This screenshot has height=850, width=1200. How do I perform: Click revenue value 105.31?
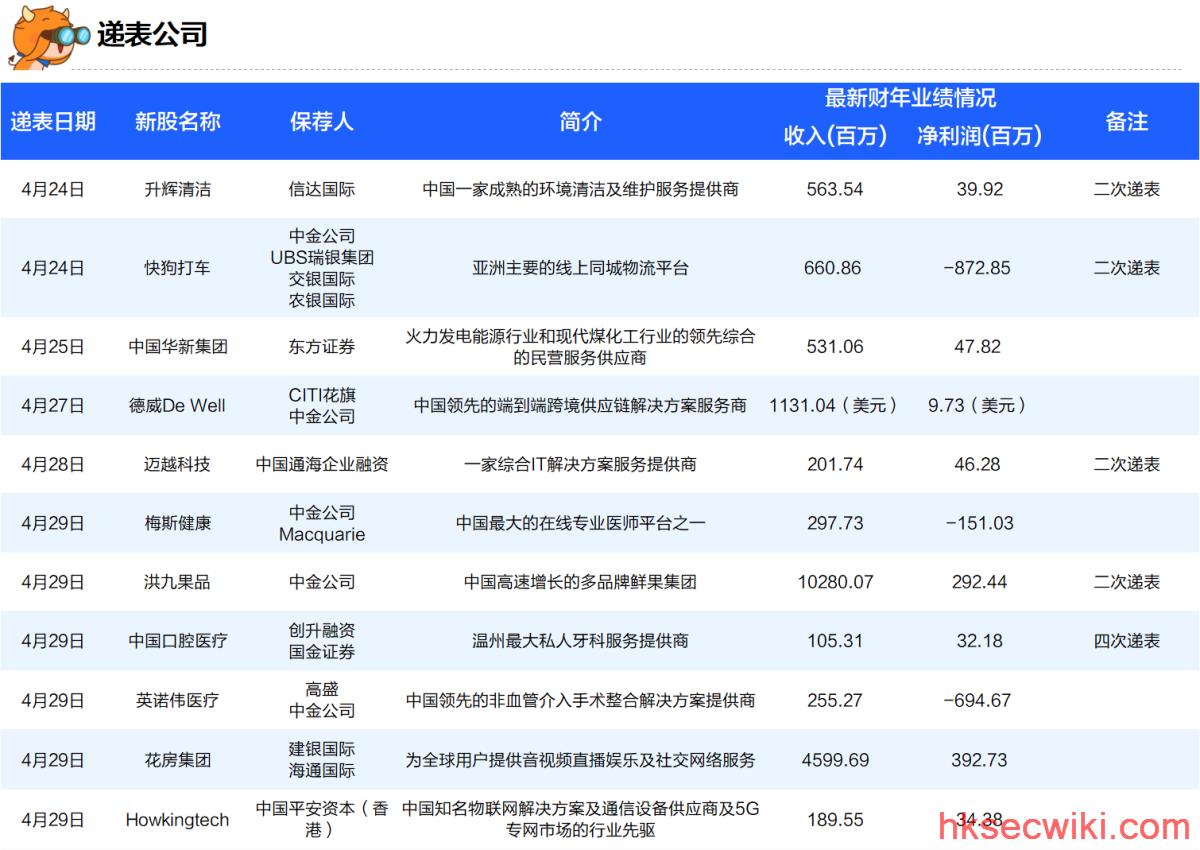(835, 641)
